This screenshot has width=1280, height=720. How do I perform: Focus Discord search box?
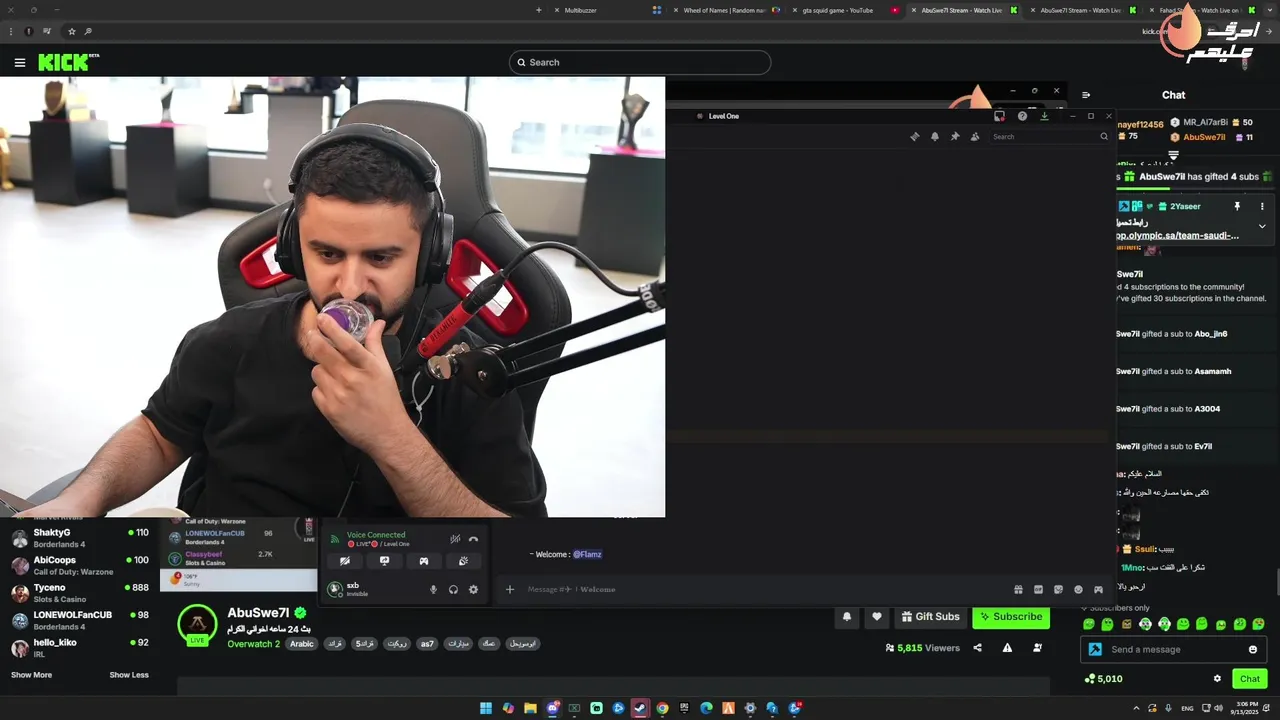coord(1050,137)
